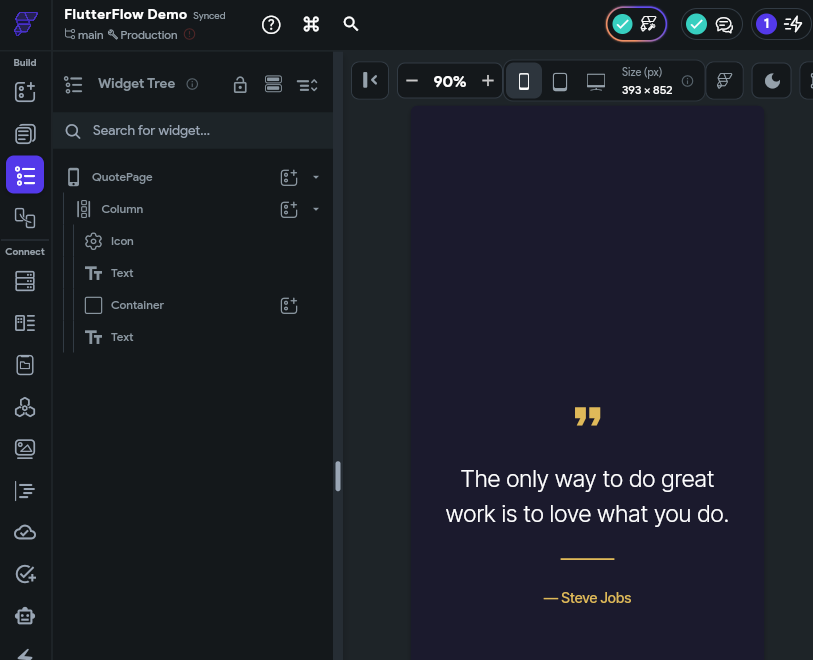Open keyboard shortcuts command icon
The height and width of the screenshot is (660, 813).
[x=311, y=24]
